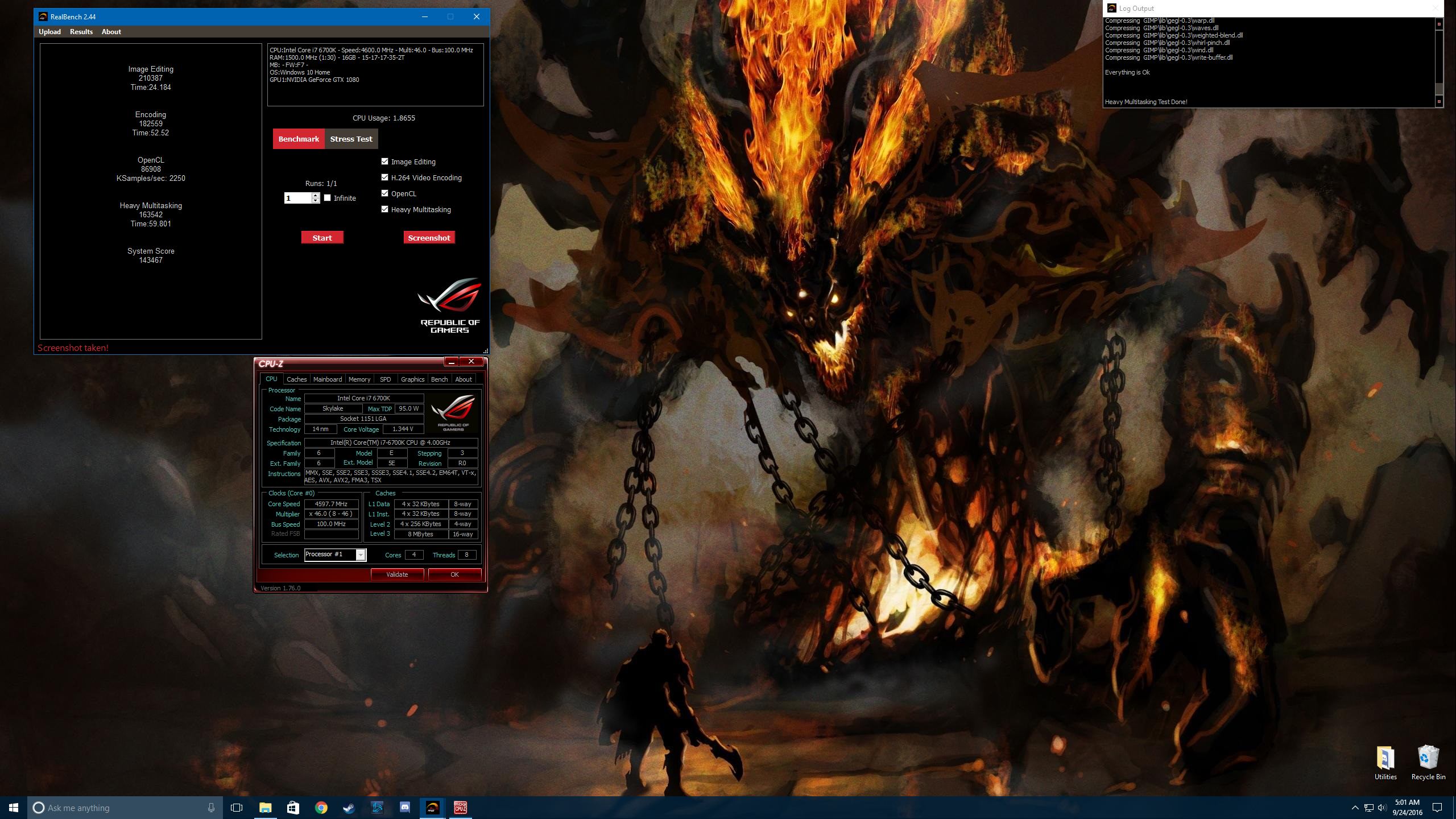Select the CPU tab in CPU-Z
The height and width of the screenshot is (819, 1456).
coord(271,379)
